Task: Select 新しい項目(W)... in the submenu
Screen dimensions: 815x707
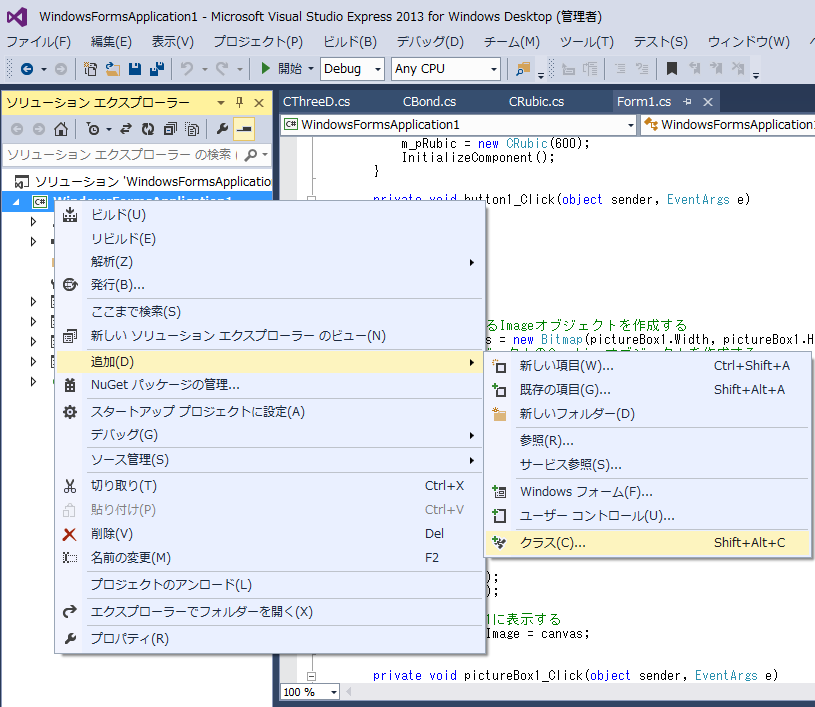Action: [x=648, y=366]
